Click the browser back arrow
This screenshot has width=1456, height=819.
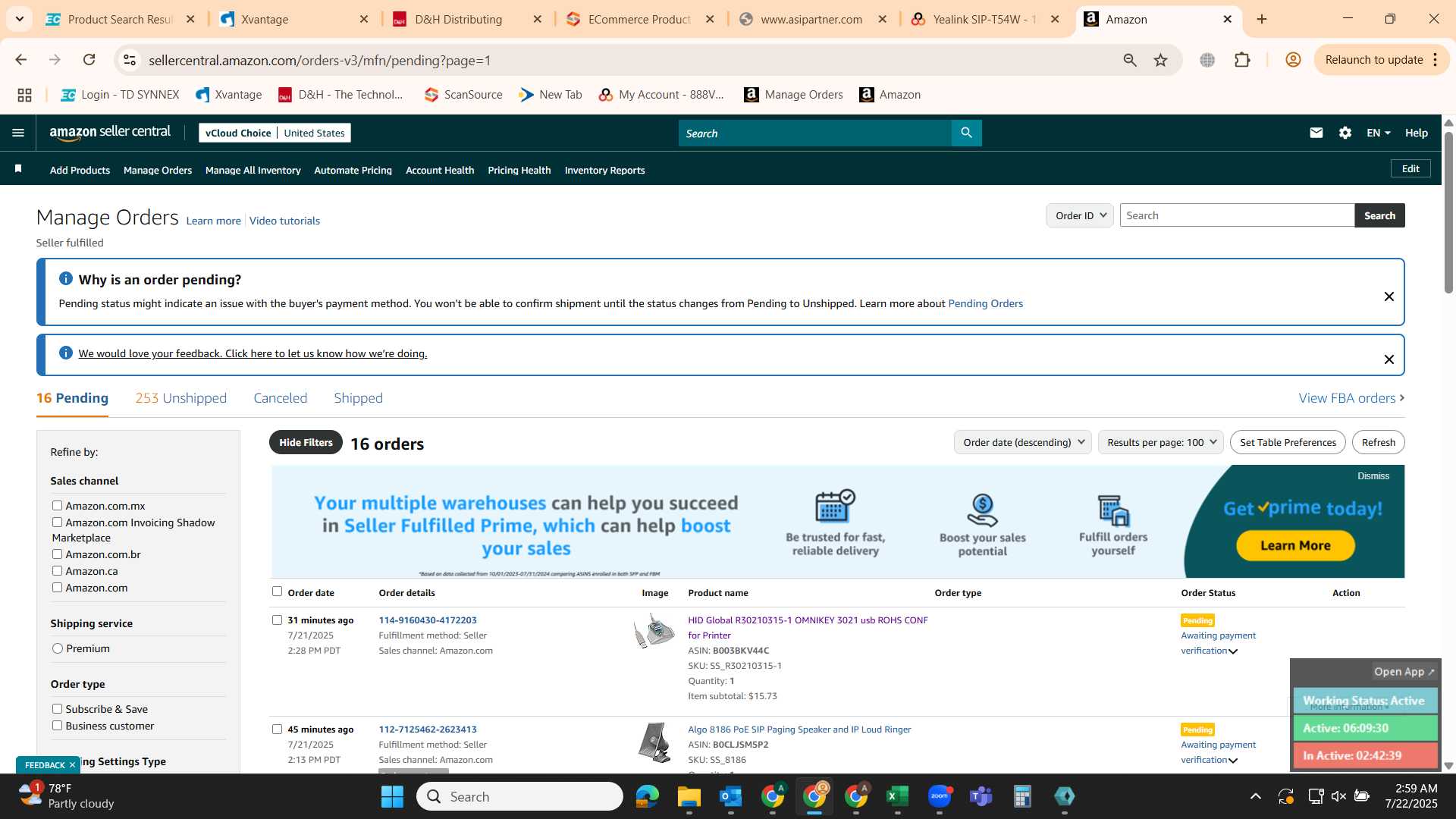coord(21,60)
